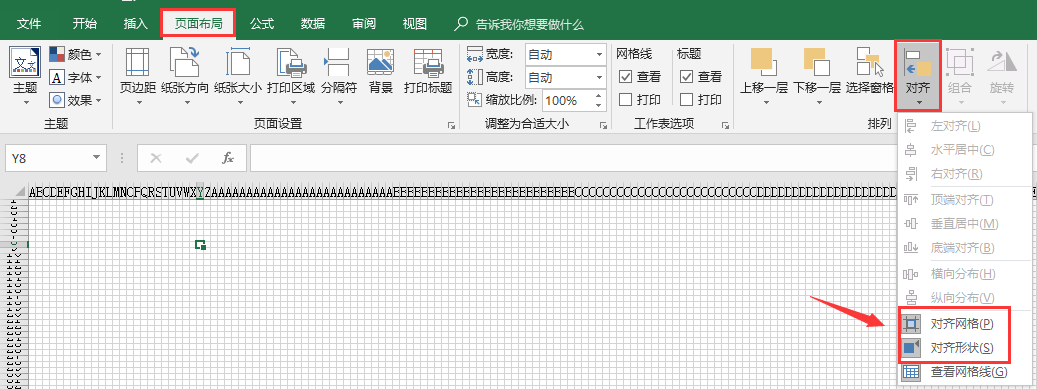Choose 纵向分布(V) from align menu
The width and height of the screenshot is (1037, 389).
point(965,298)
